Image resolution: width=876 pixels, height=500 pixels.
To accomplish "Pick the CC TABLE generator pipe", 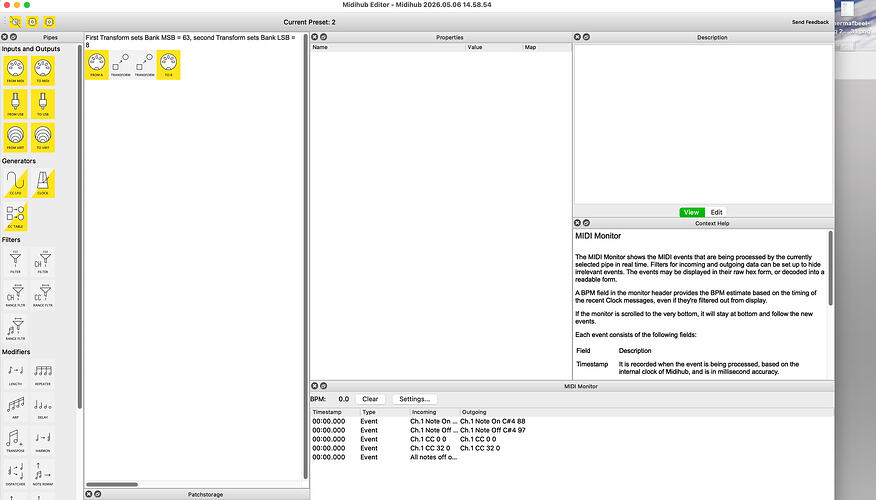I will [15, 216].
